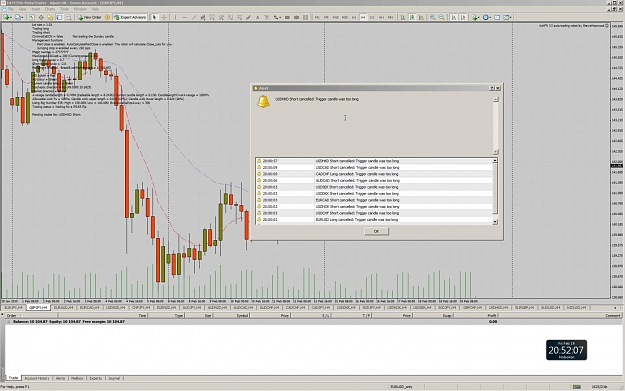Show the Data Window icon
Viewport: 625px width, 391px height.
(41, 17)
